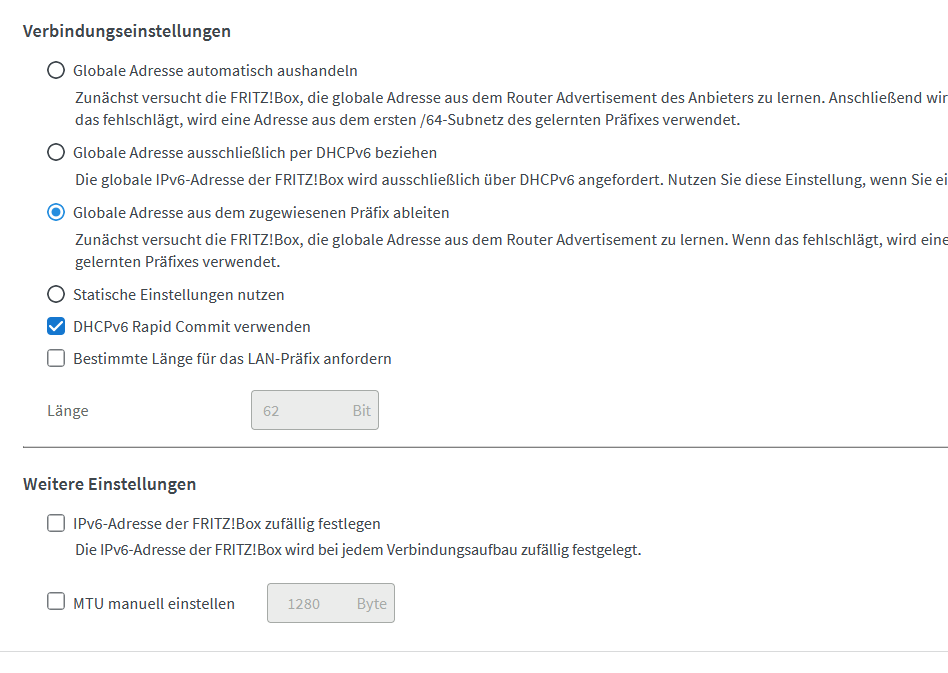The height and width of the screenshot is (673, 948).
Task: Choose "Globale Adresse ausschließlich per DHCPv6 beziehen"
Action: pyautogui.click(x=56, y=153)
